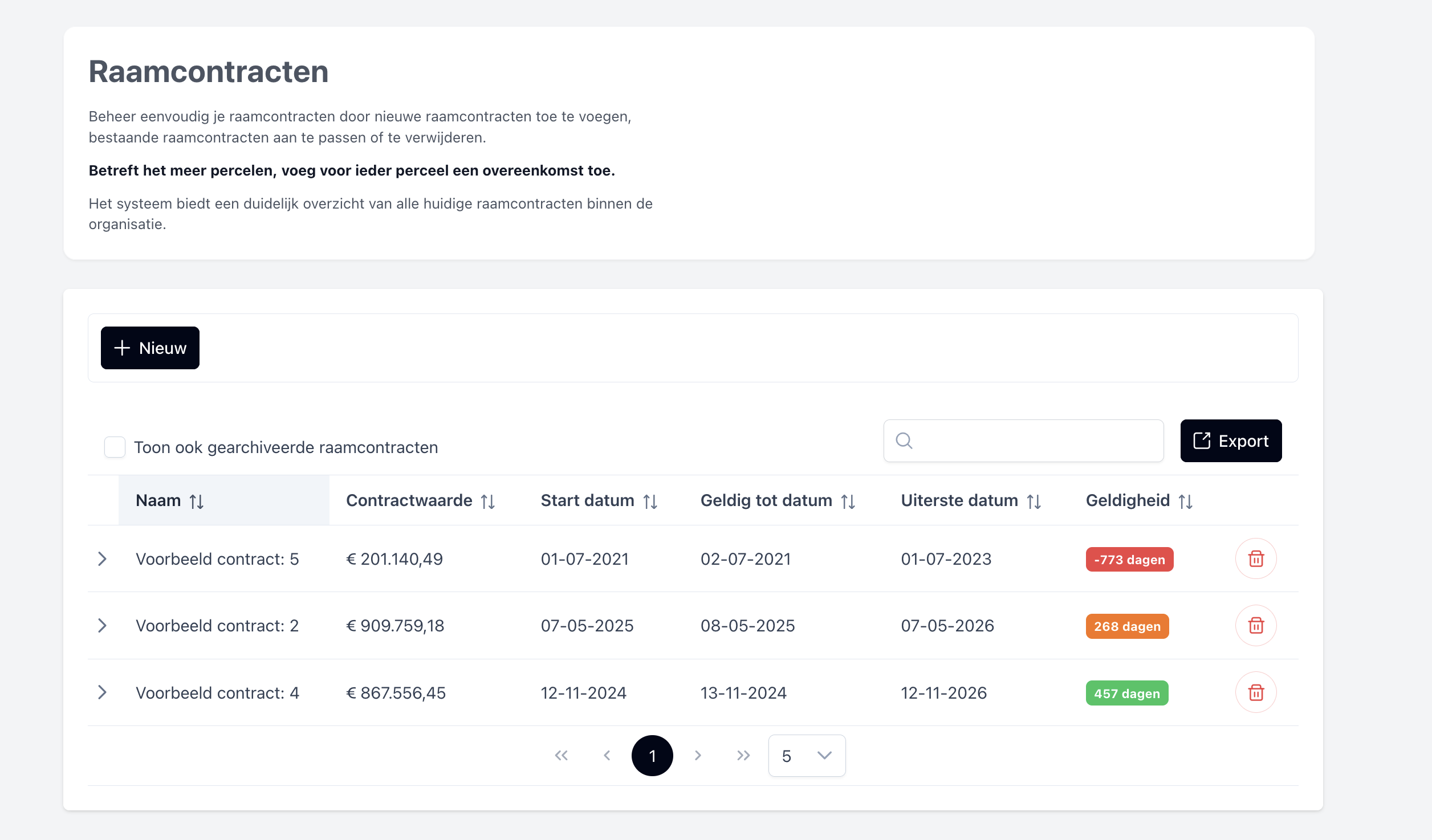
Task: Open rows-per-page dropdown showing 5
Action: pyautogui.click(x=807, y=756)
